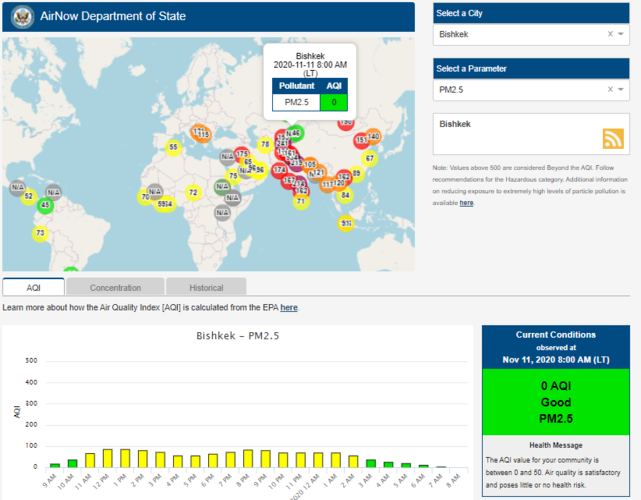Screen dimensions: 641x500
Task: Clear the PM2.5 parameter selection
Action: [x=610, y=90]
